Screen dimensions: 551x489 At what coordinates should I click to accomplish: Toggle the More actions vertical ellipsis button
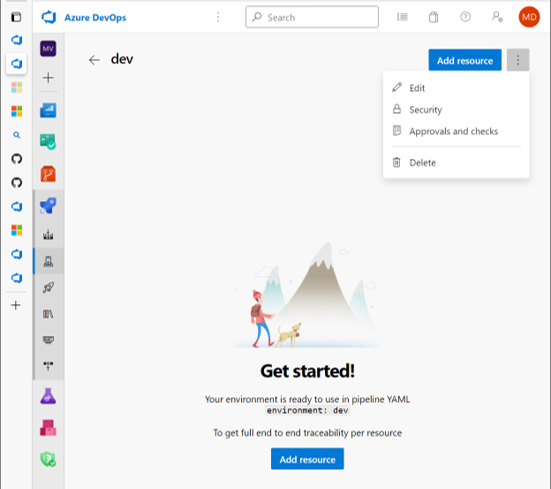click(518, 60)
